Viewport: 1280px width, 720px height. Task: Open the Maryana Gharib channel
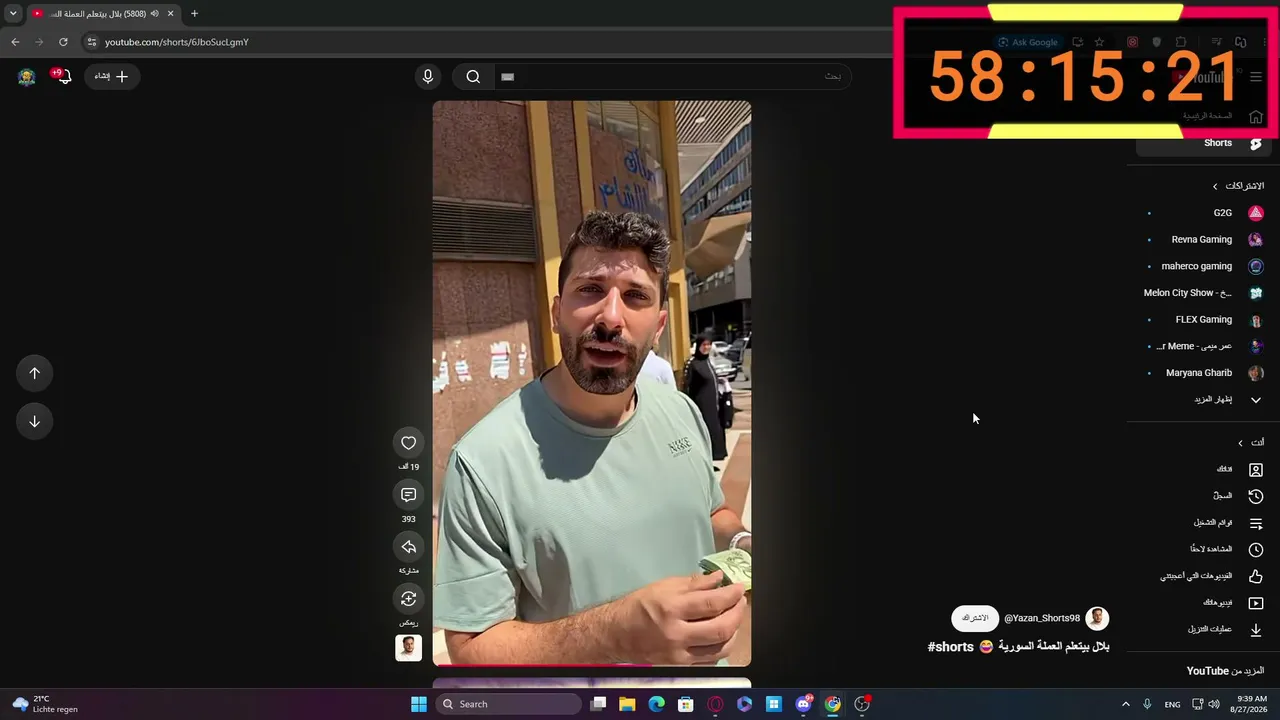pyautogui.click(x=1203, y=373)
